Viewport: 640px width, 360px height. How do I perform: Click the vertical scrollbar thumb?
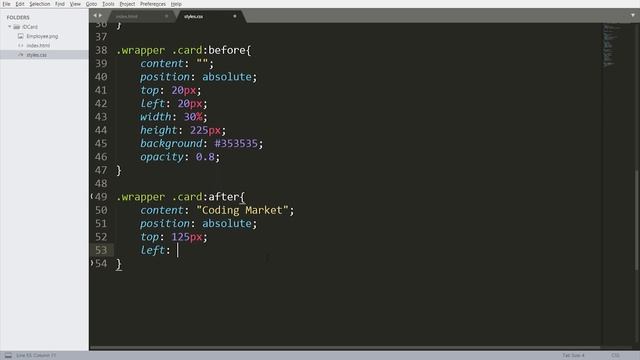coord(636,219)
